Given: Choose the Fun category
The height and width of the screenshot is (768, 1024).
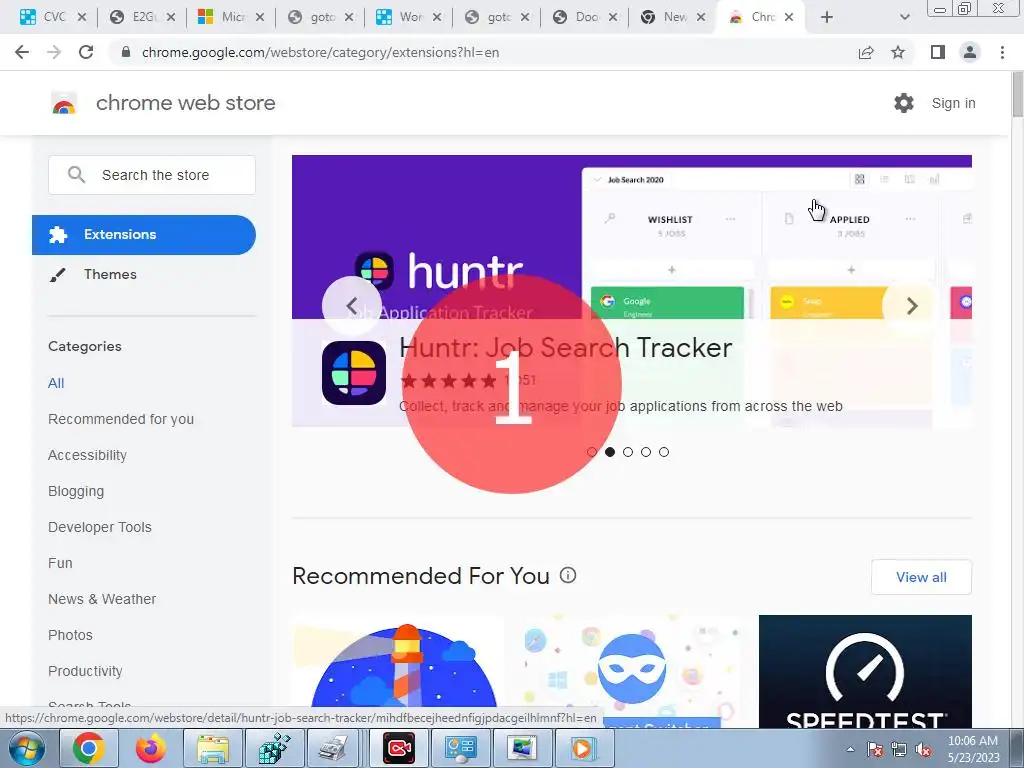Looking at the screenshot, I should [60, 563].
